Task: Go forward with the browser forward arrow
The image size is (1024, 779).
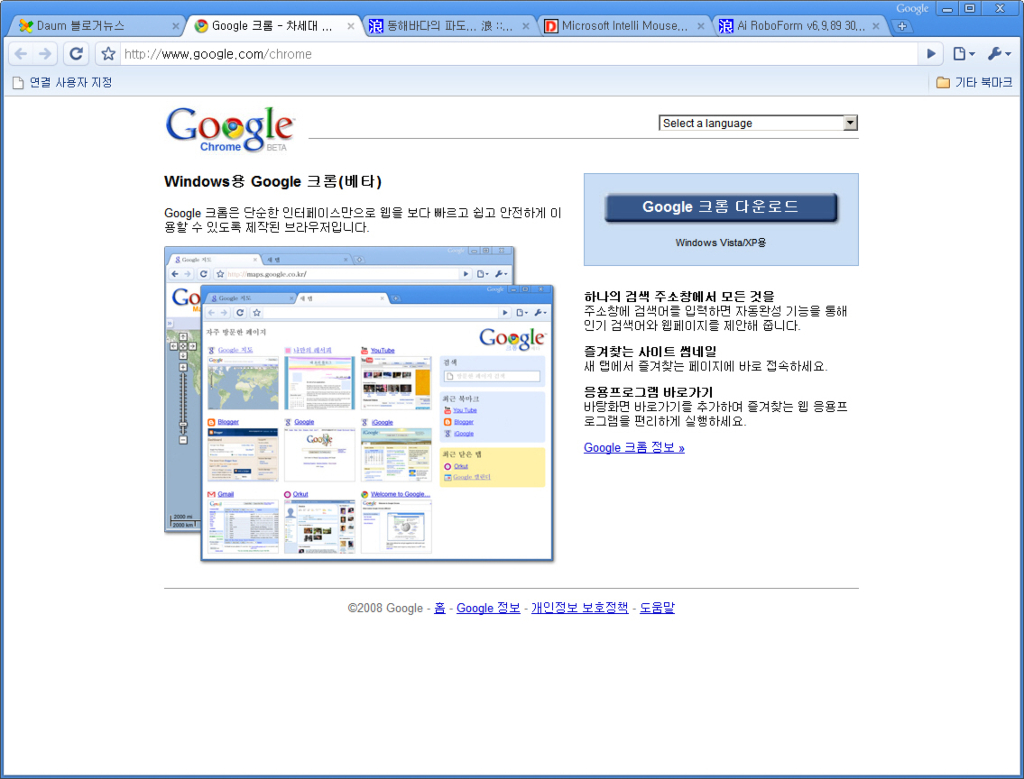Action: (x=45, y=54)
